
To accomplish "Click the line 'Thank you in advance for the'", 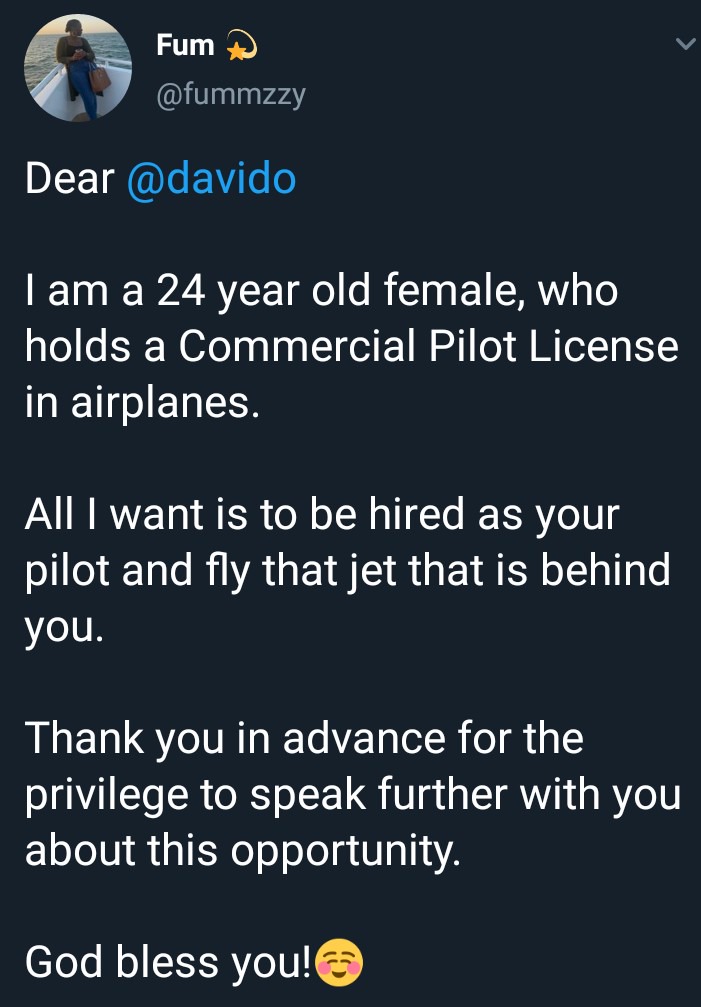I will pos(304,738).
